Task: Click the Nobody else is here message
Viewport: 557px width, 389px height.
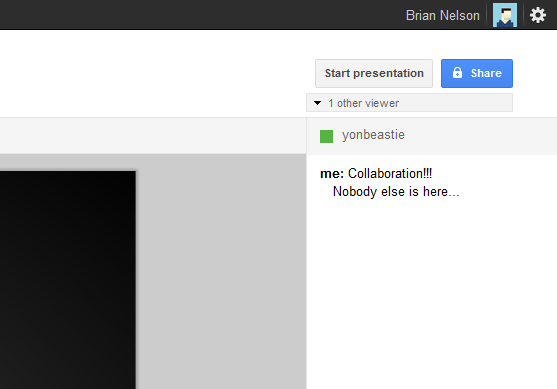Action: click(x=396, y=192)
